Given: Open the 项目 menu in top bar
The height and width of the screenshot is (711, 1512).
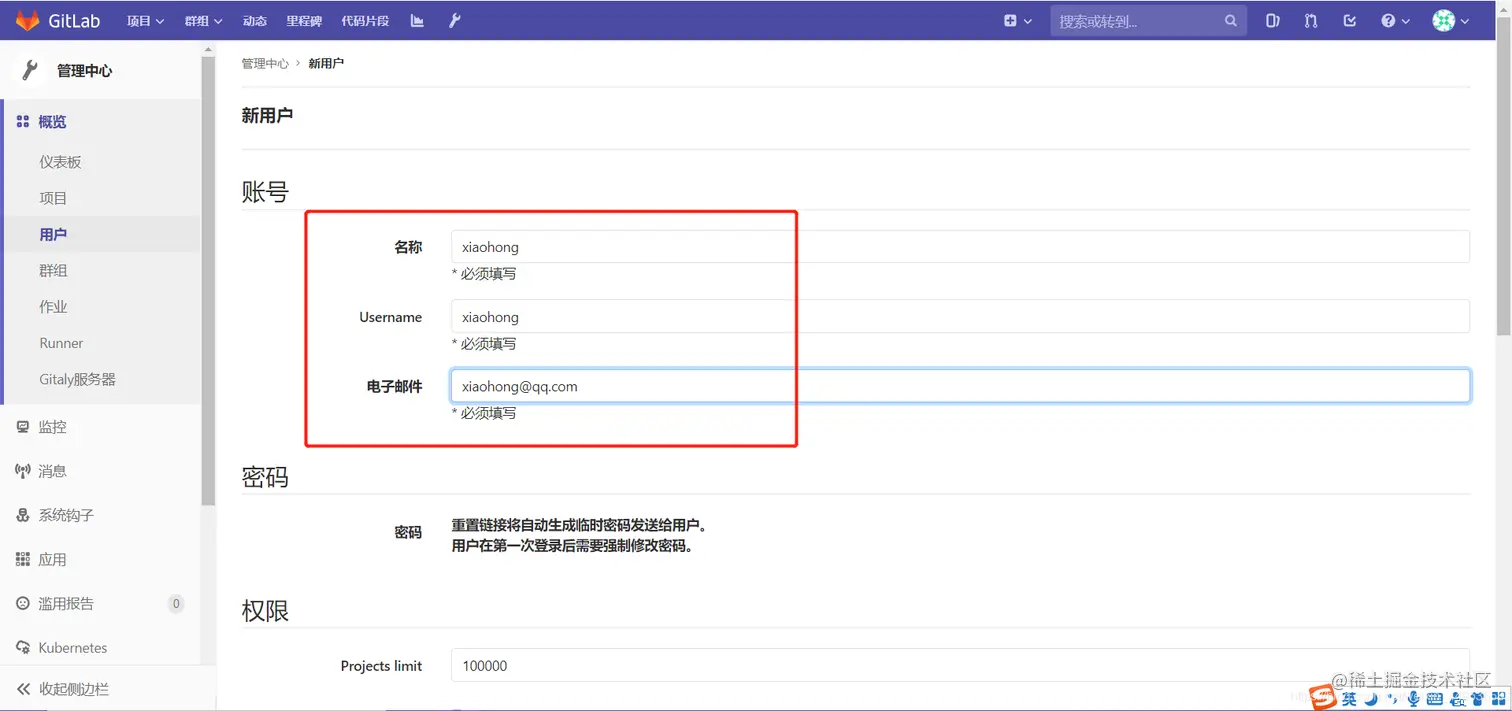Looking at the screenshot, I should pos(145,20).
